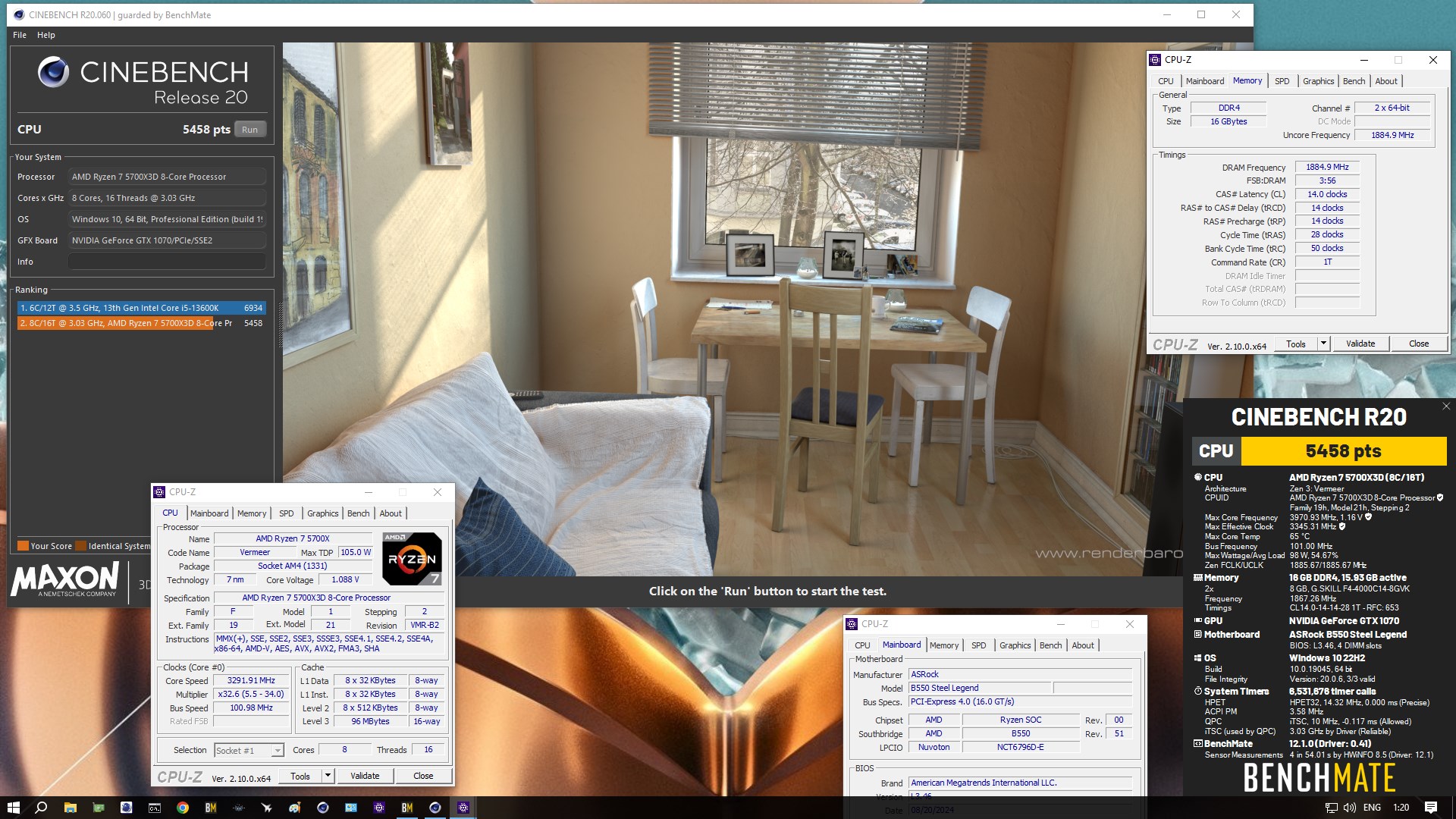The image size is (1456, 819).
Task: Click the GPU icon in BenchMate panel
Action: coord(1198,620)
